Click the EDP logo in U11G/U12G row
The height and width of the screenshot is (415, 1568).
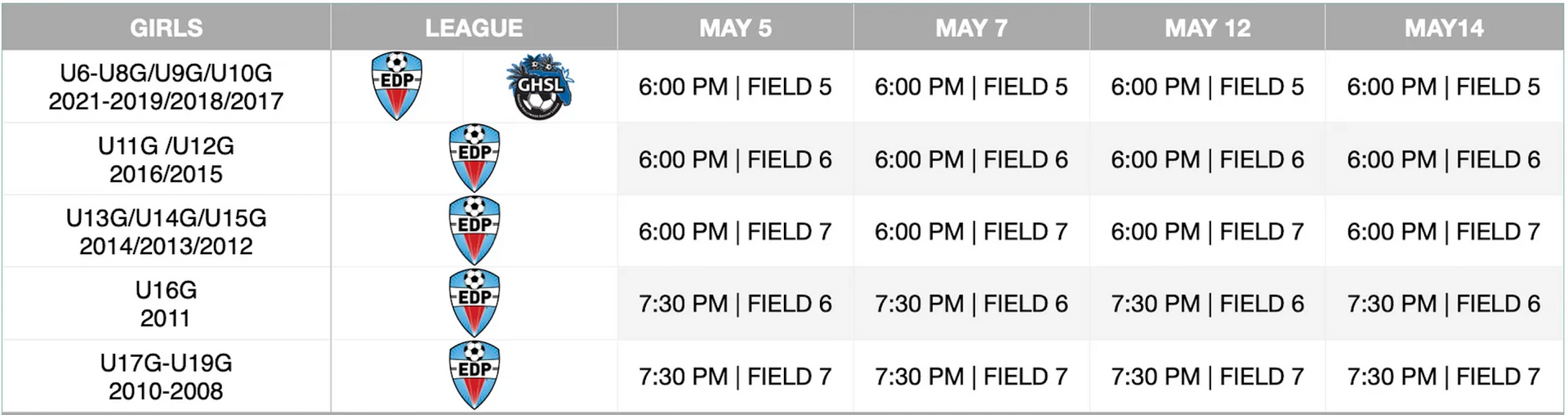coord(474,158)
